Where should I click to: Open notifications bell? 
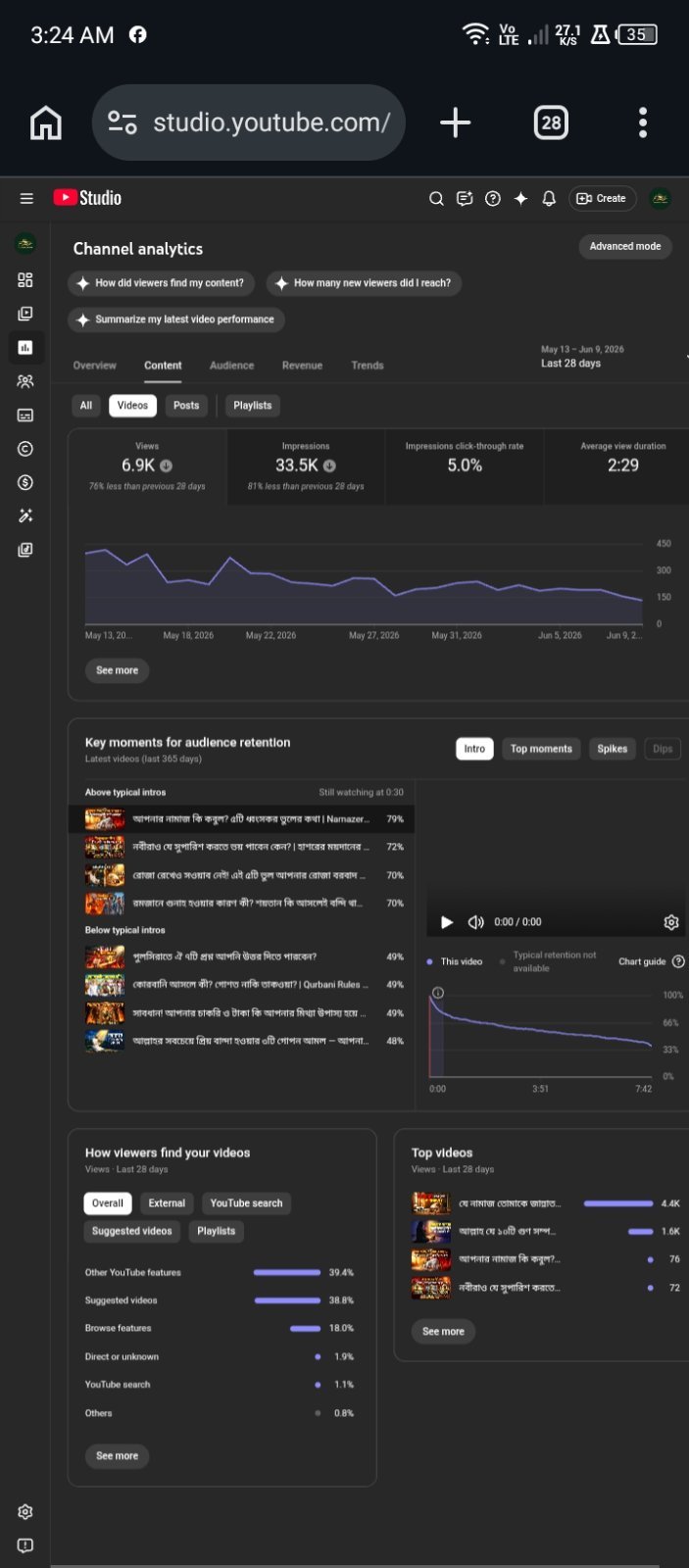(549, 198)
